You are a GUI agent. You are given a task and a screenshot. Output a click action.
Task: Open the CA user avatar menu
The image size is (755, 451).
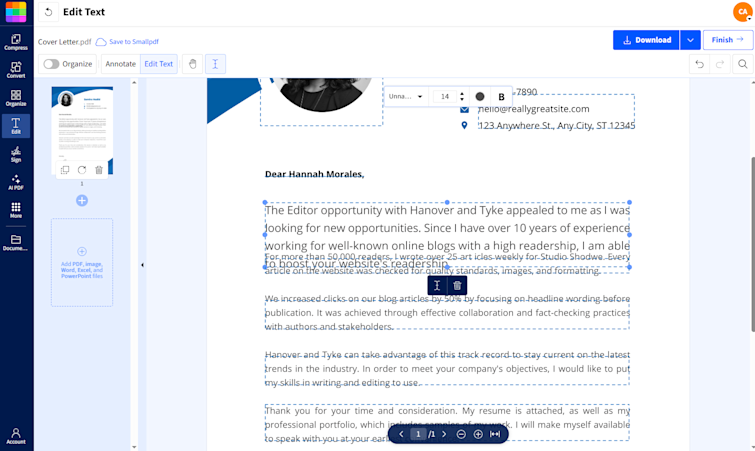click(742, 12)
